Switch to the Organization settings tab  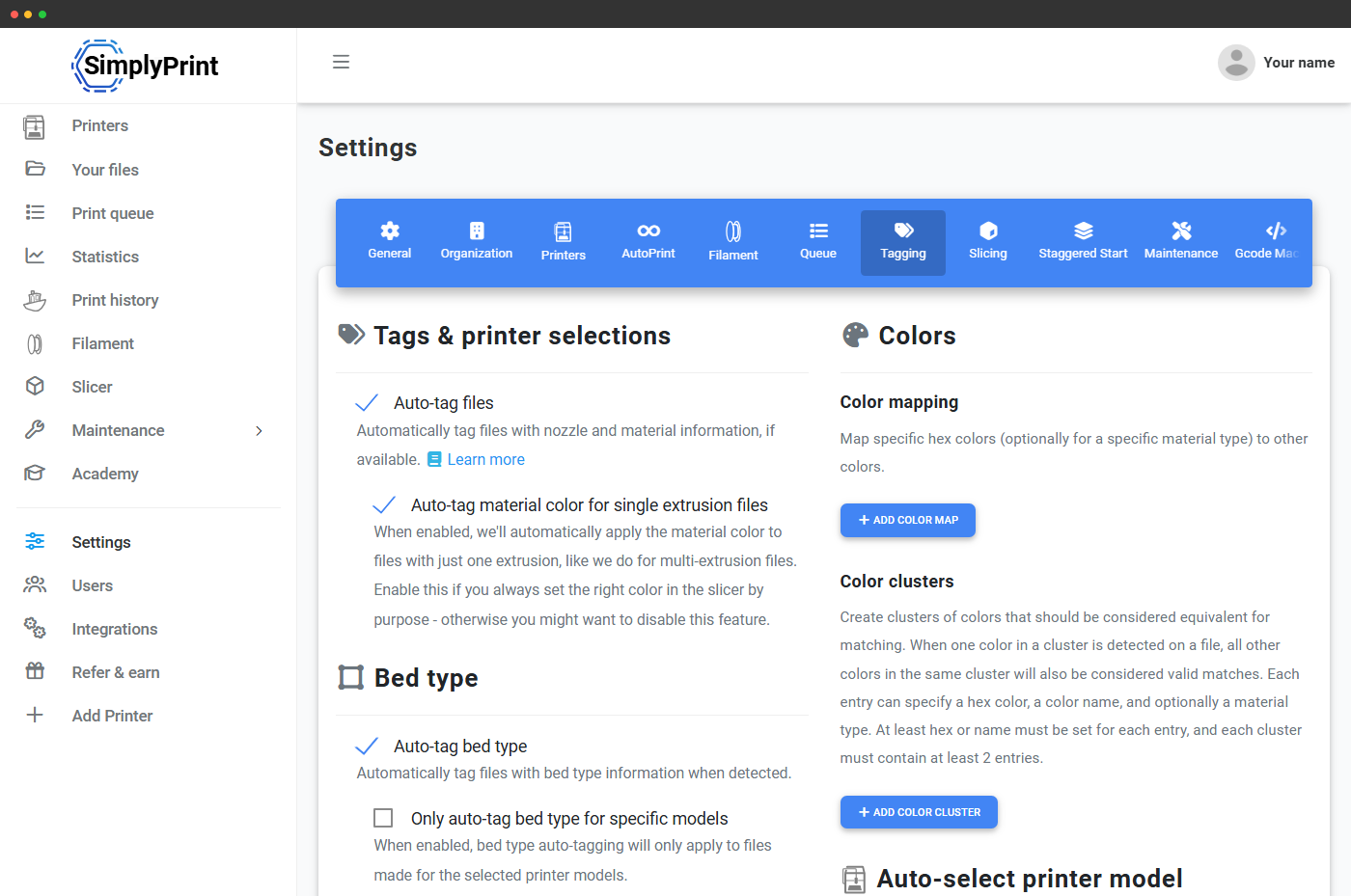[477, 242]
